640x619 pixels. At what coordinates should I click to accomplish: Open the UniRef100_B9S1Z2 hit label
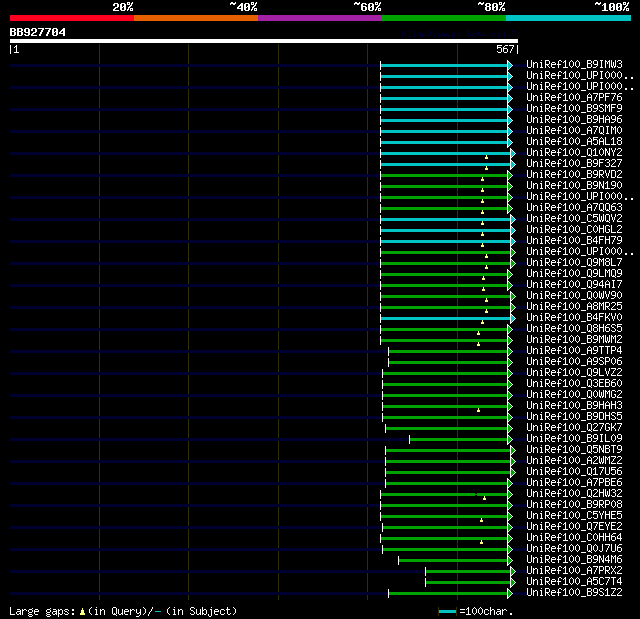click(x=574, y=593)
